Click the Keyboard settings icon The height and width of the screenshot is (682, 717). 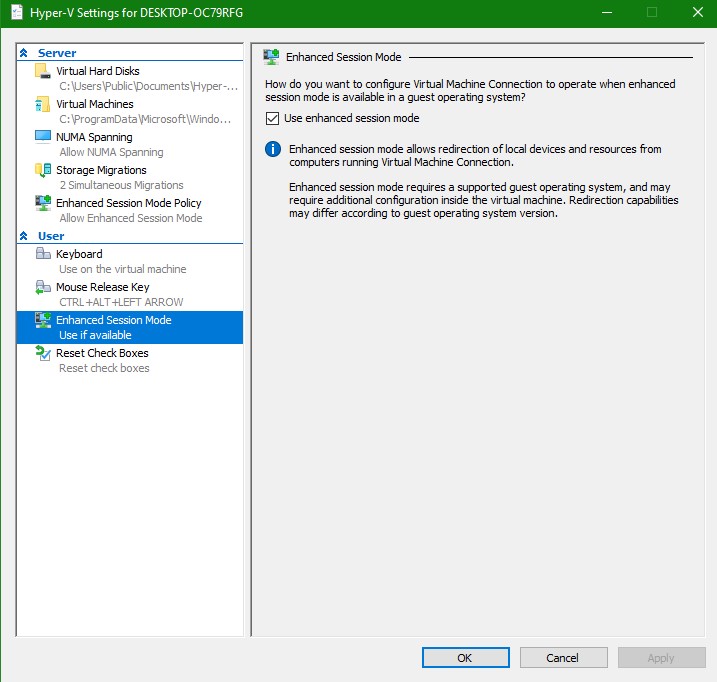pos(42,254)
